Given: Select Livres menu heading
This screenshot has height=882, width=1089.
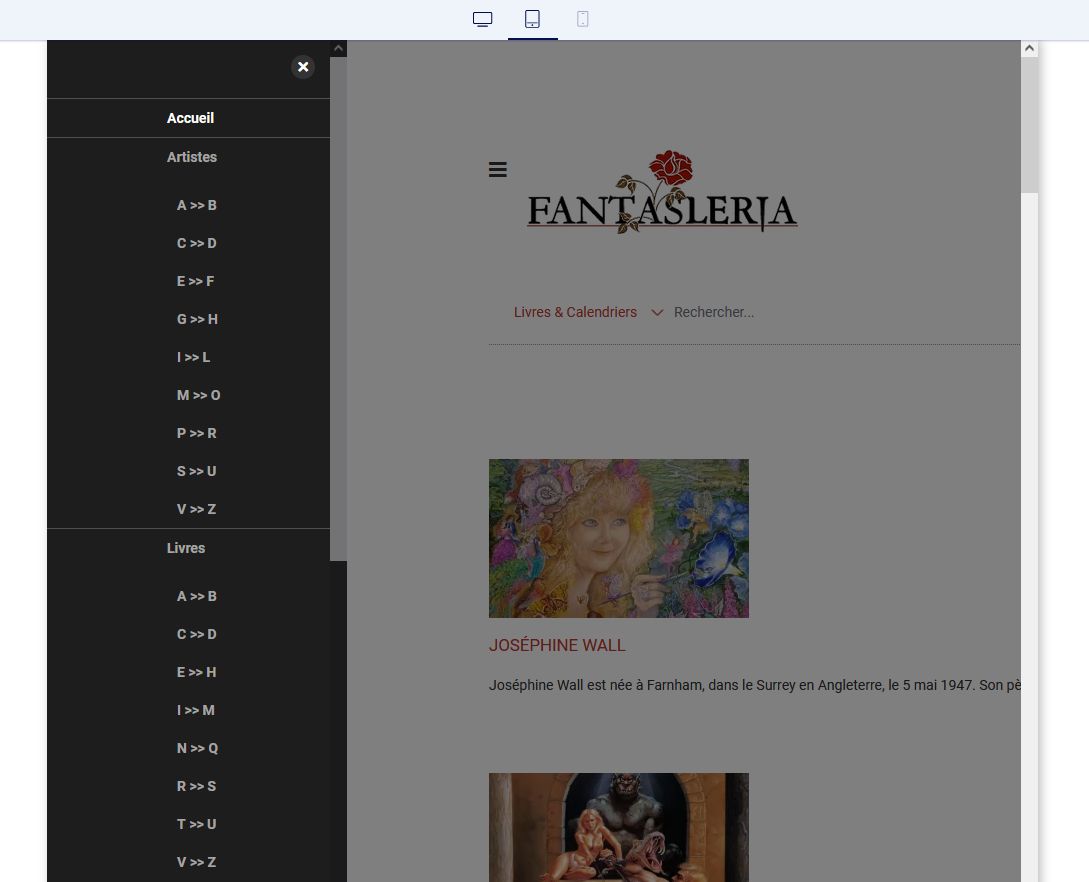Looking at the screenshot, I should pos(185,548).
